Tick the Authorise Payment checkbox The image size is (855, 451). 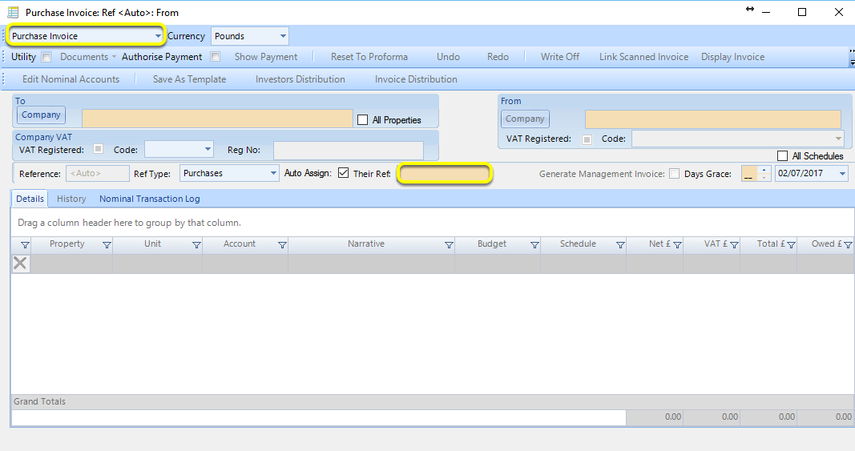click(x=215, y=57)
